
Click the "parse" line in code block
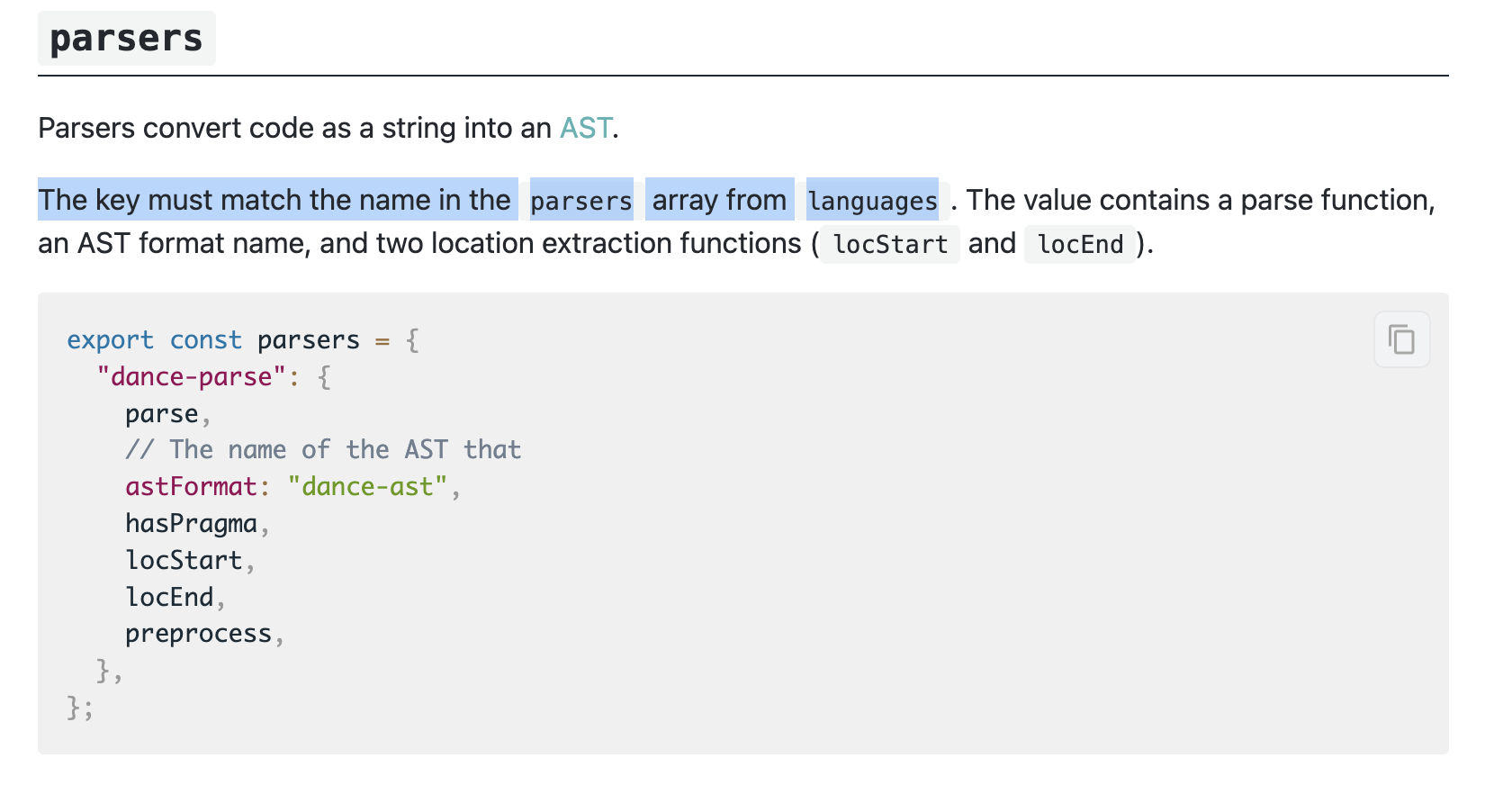coord(162,414)
